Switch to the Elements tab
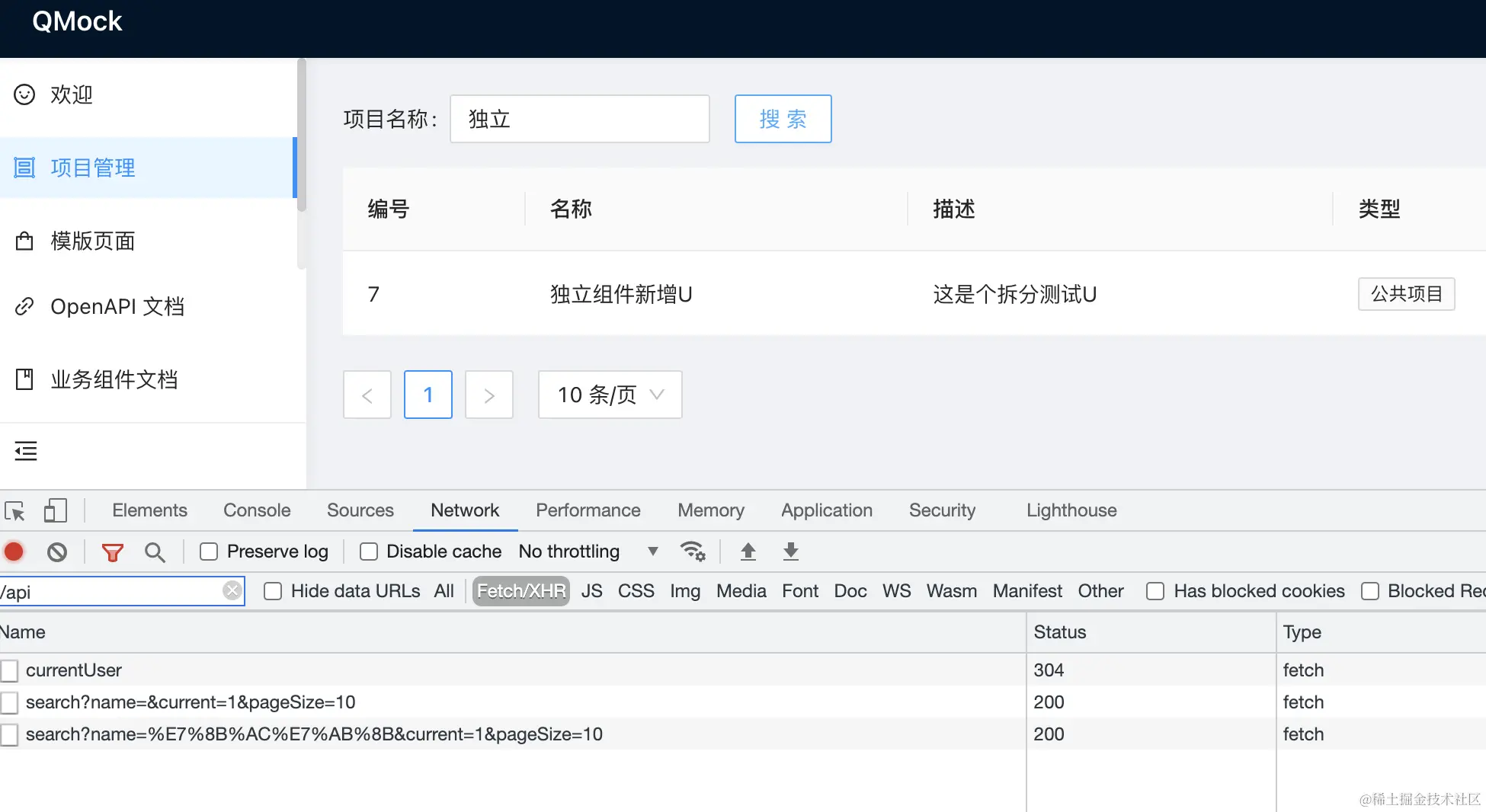This screenshot has height=812, width=1486. [149, 510]
